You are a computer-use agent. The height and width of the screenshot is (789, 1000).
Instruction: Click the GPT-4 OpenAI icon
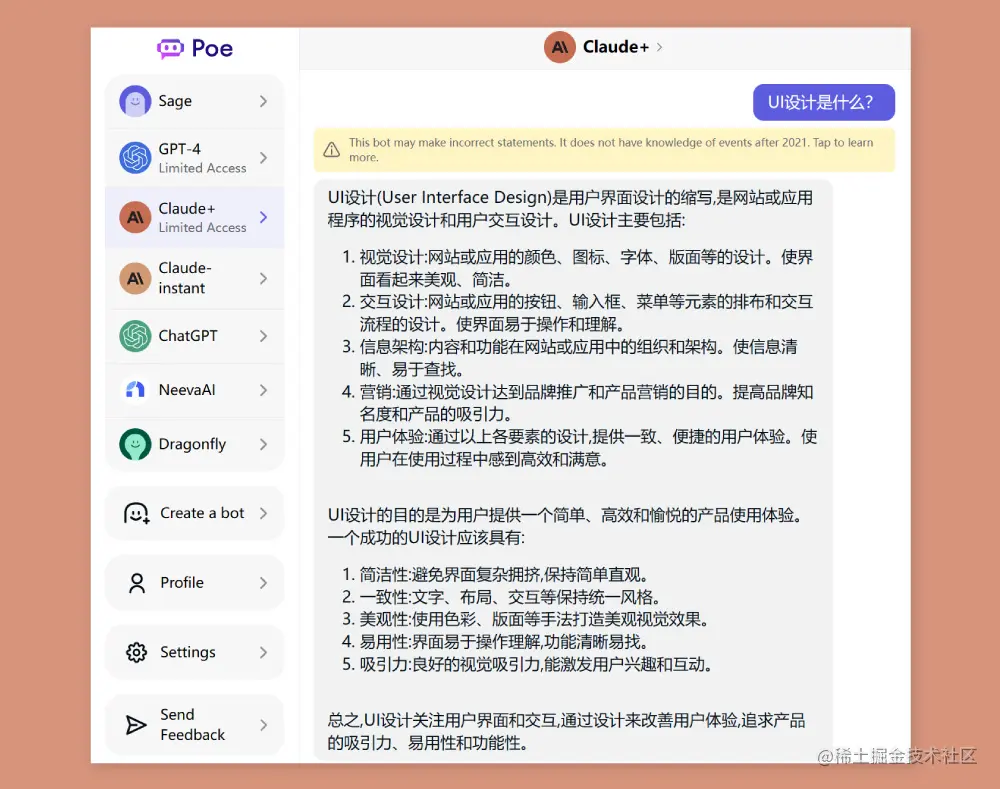point(135,156)
